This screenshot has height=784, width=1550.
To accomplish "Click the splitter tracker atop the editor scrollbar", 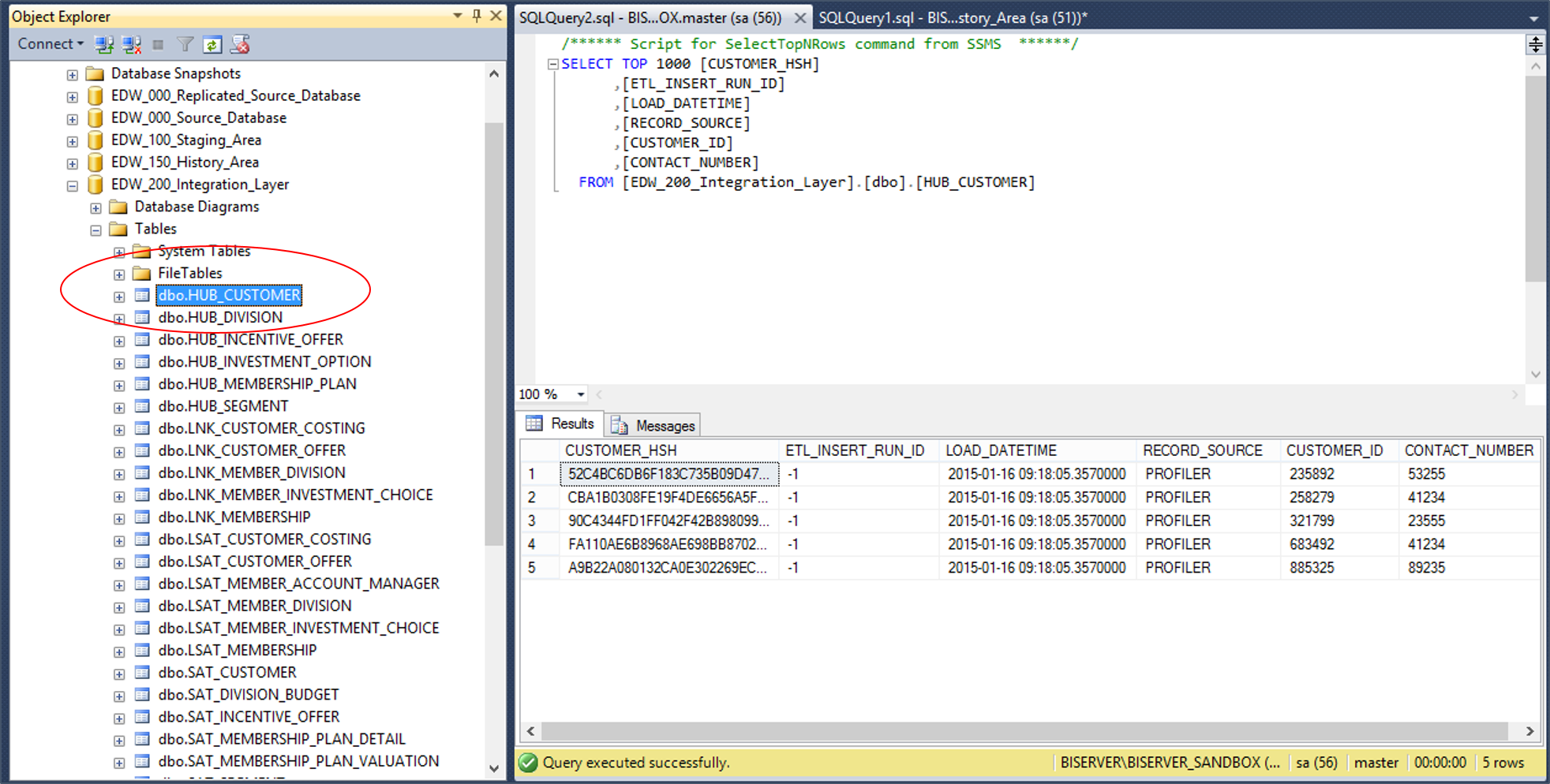I will pos(1537,44).
